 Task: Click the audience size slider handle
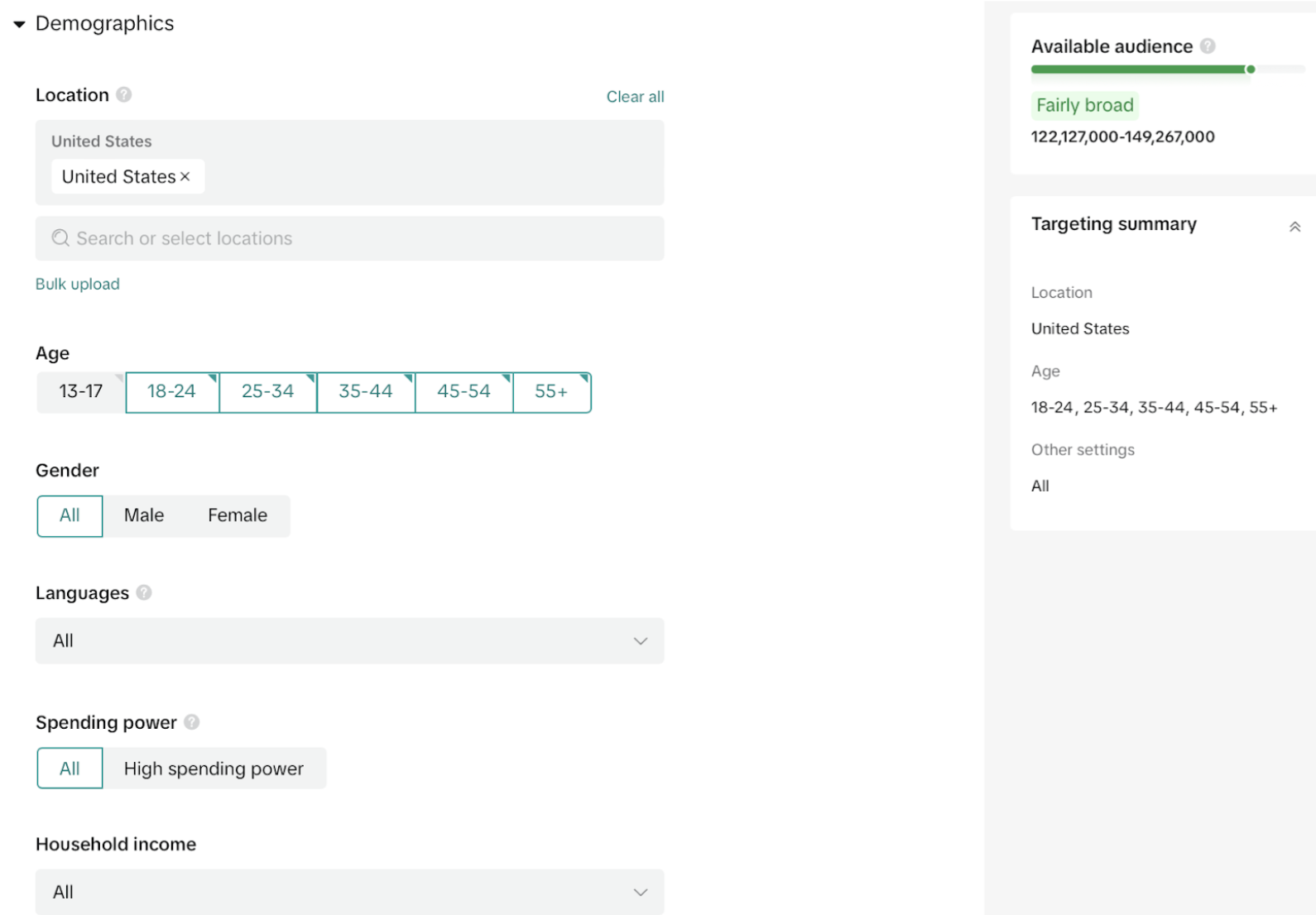(1251, 69)
